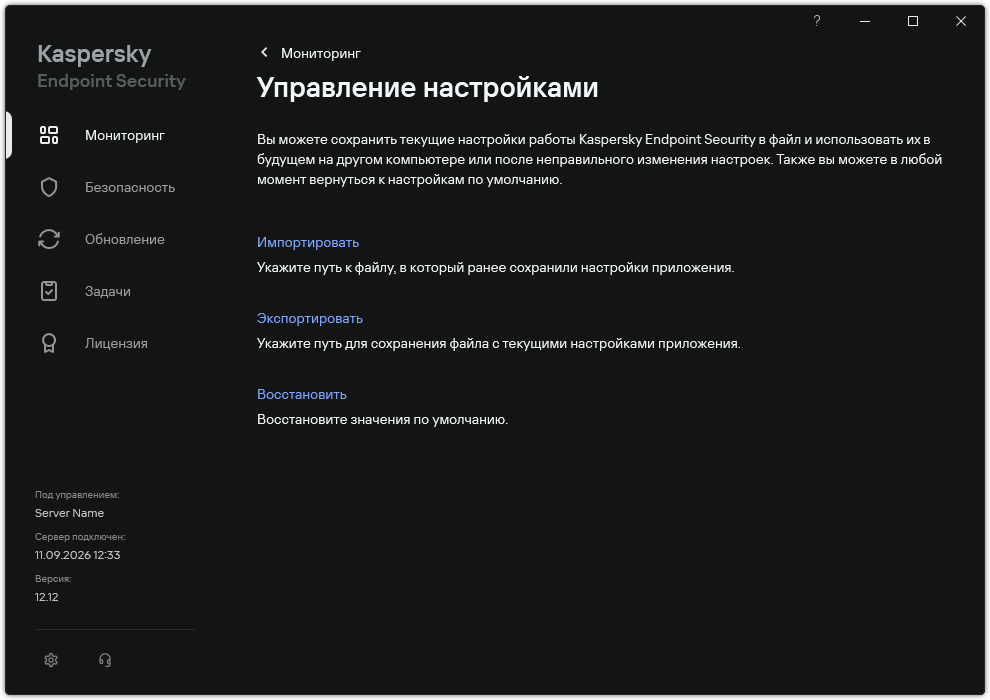Click the clipboard icon for Задачи

(x=49, y=291)
